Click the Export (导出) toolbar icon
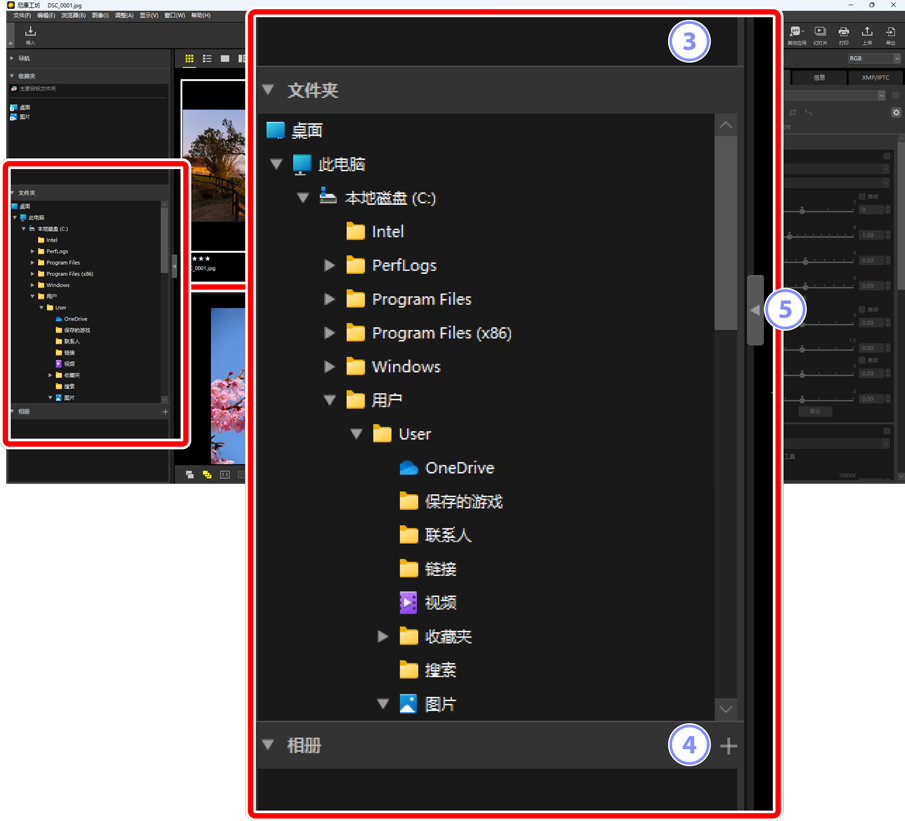The image size is (905, 821). [x=890, y=35]
